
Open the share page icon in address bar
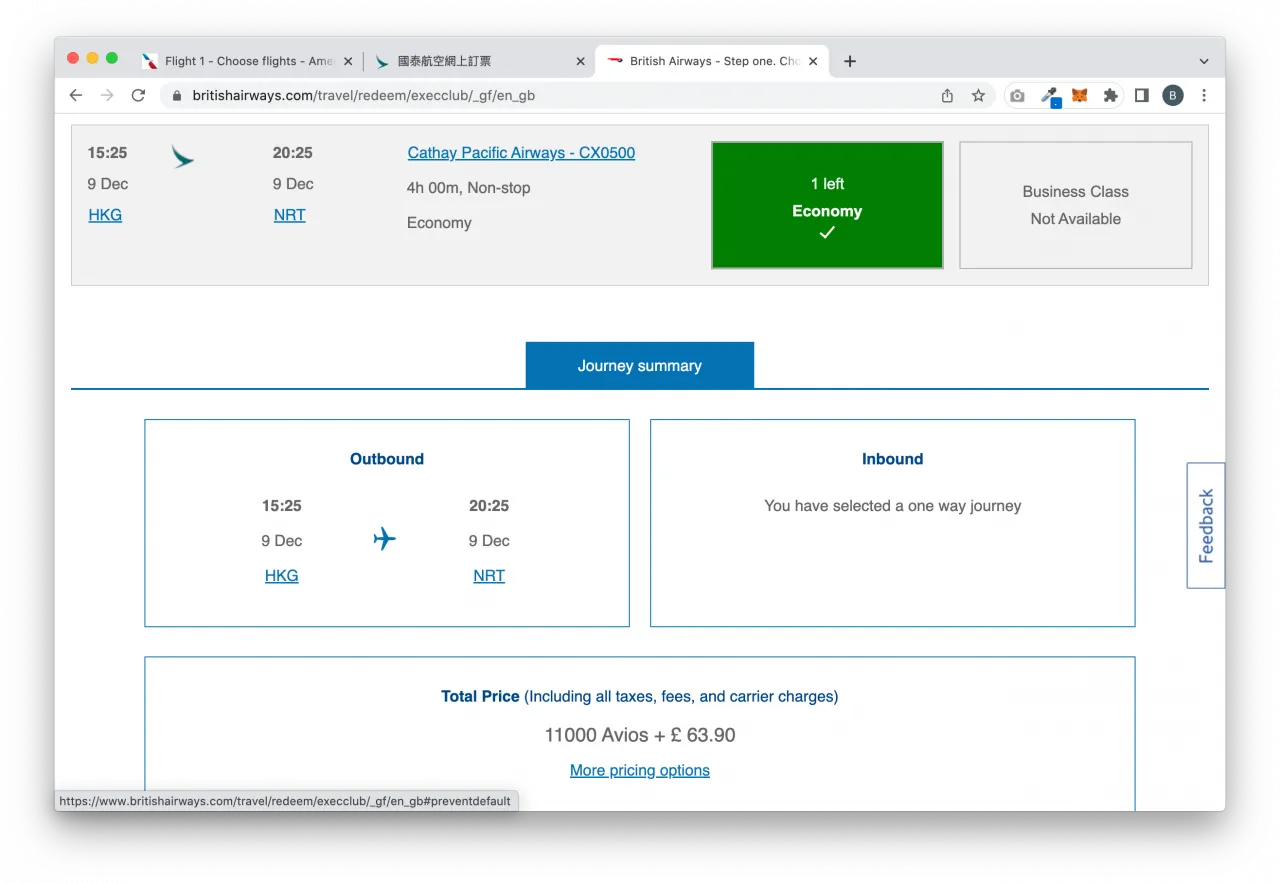947,96
